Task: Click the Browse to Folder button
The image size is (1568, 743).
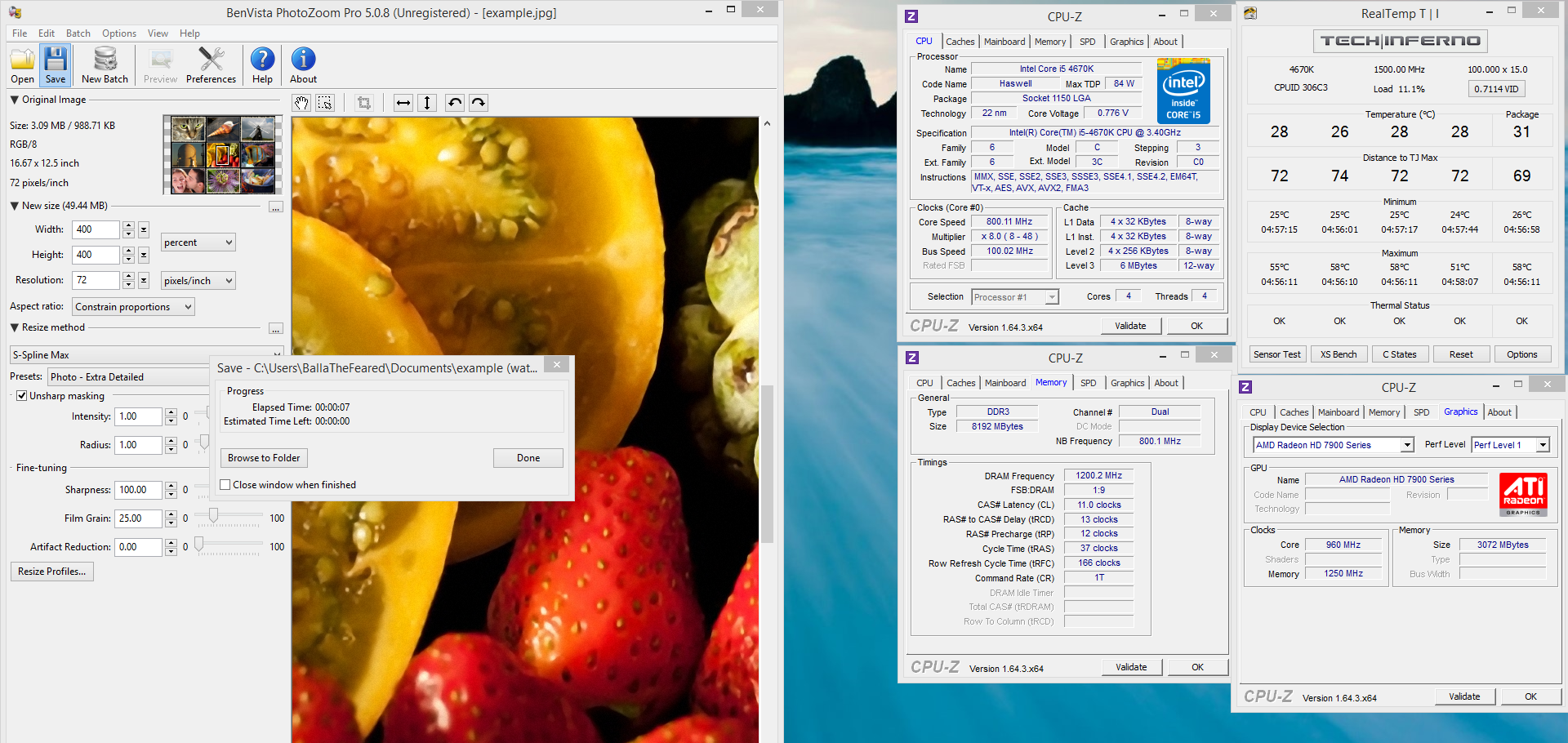Action: tap(264, 458)
